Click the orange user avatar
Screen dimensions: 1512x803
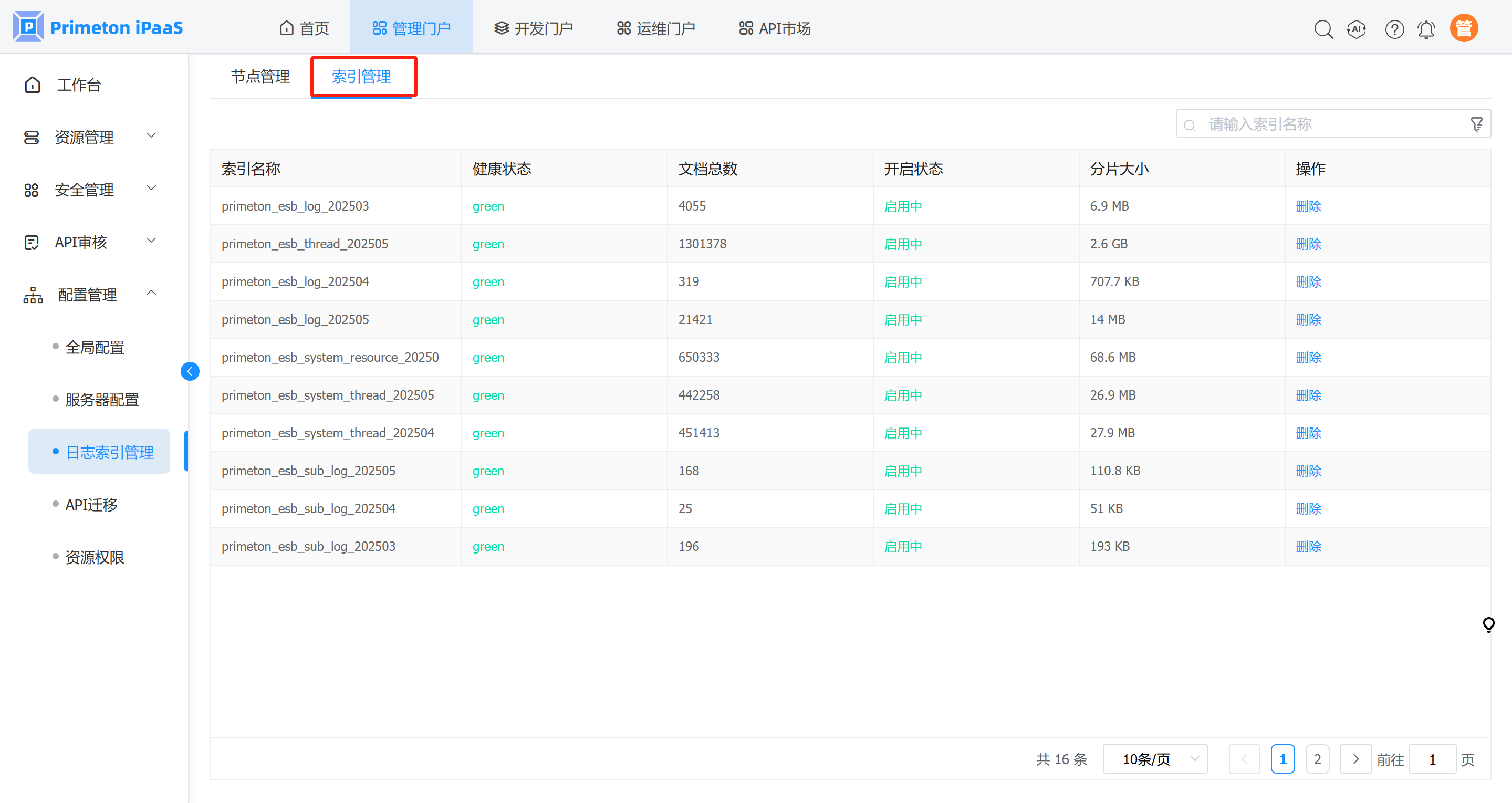(1463, 28)
